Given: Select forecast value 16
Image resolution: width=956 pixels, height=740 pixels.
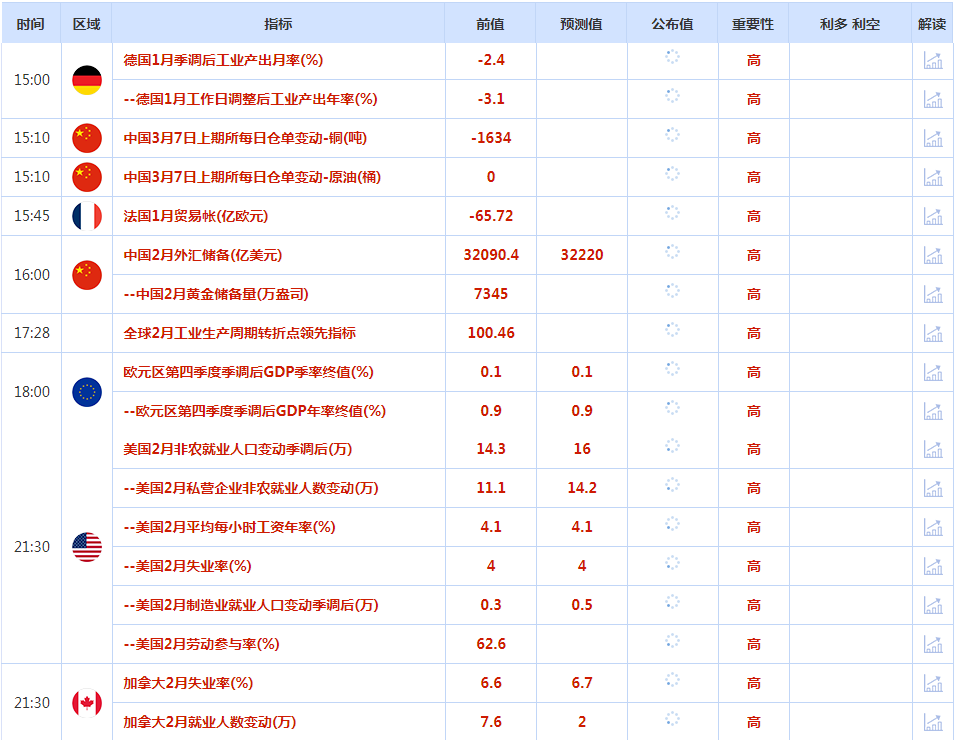Looking at the screenshot, I should tap(582, 449).
